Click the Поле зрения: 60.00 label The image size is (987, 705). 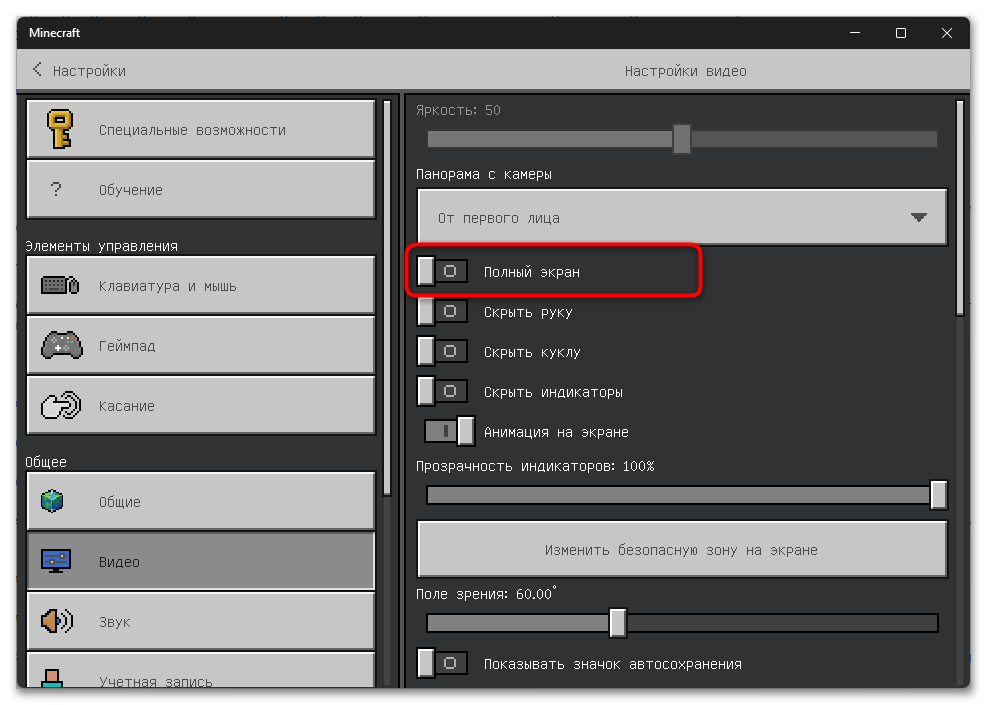486,594
